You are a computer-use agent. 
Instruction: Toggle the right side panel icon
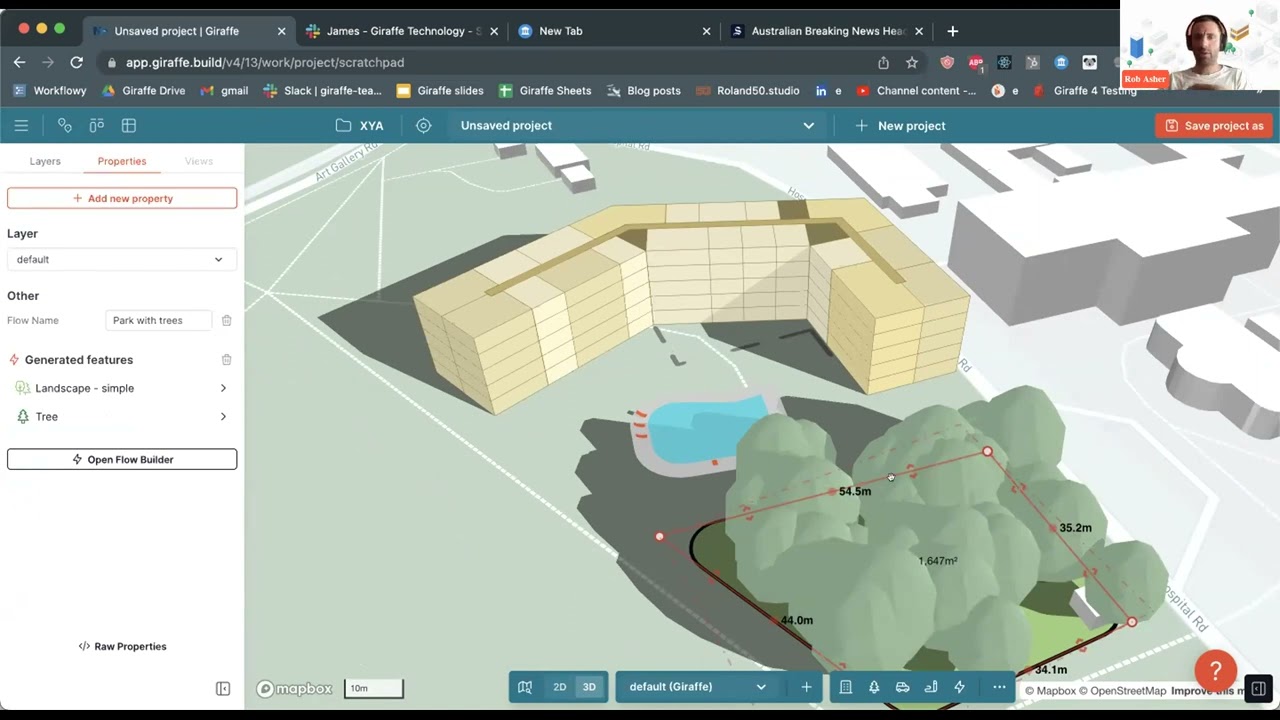coord(1259,688)
